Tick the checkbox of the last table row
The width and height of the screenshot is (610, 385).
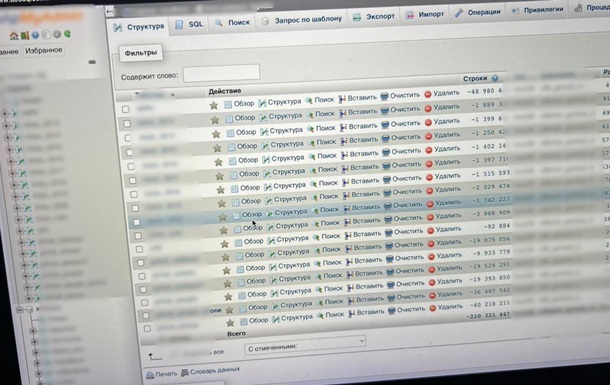(147, 329)
